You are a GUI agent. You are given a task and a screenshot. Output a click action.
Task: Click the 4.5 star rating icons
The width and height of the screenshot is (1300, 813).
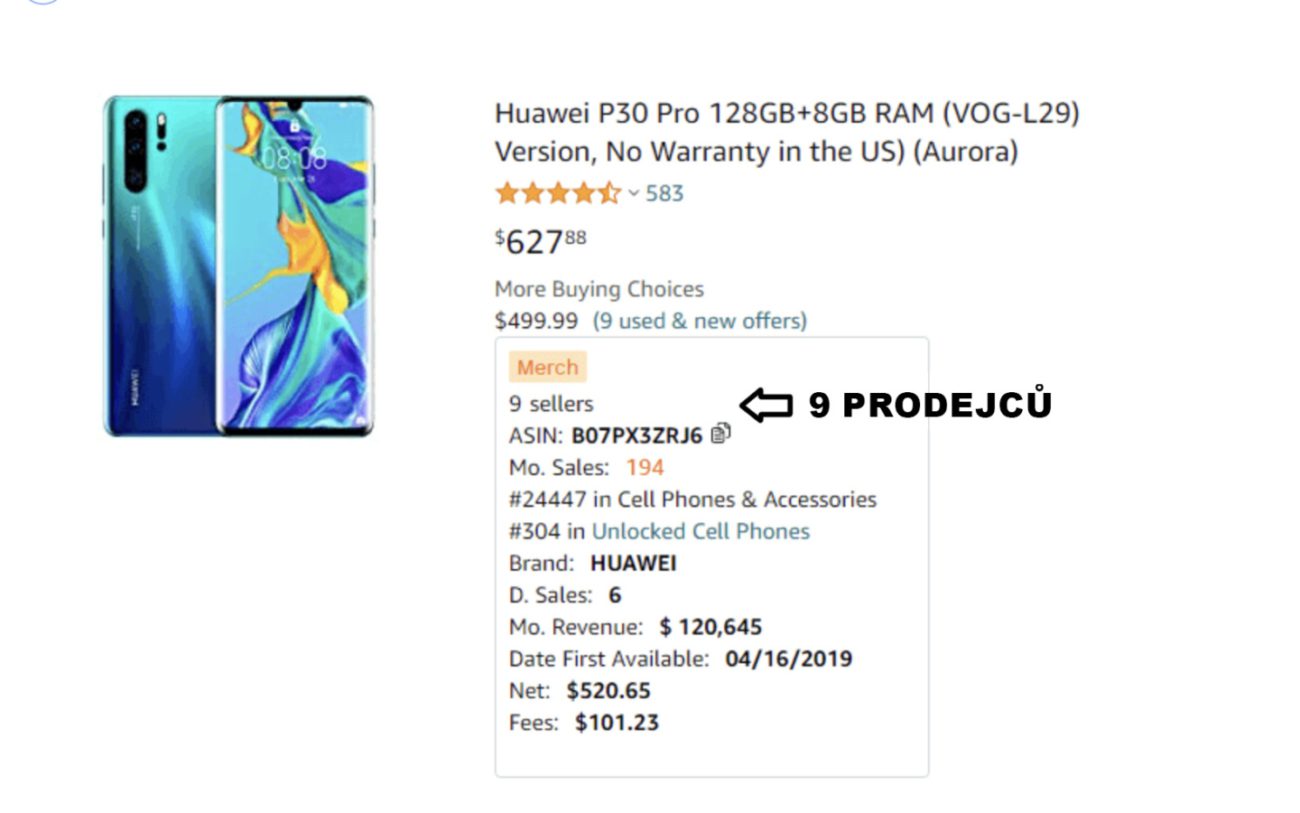coord(558,193)
